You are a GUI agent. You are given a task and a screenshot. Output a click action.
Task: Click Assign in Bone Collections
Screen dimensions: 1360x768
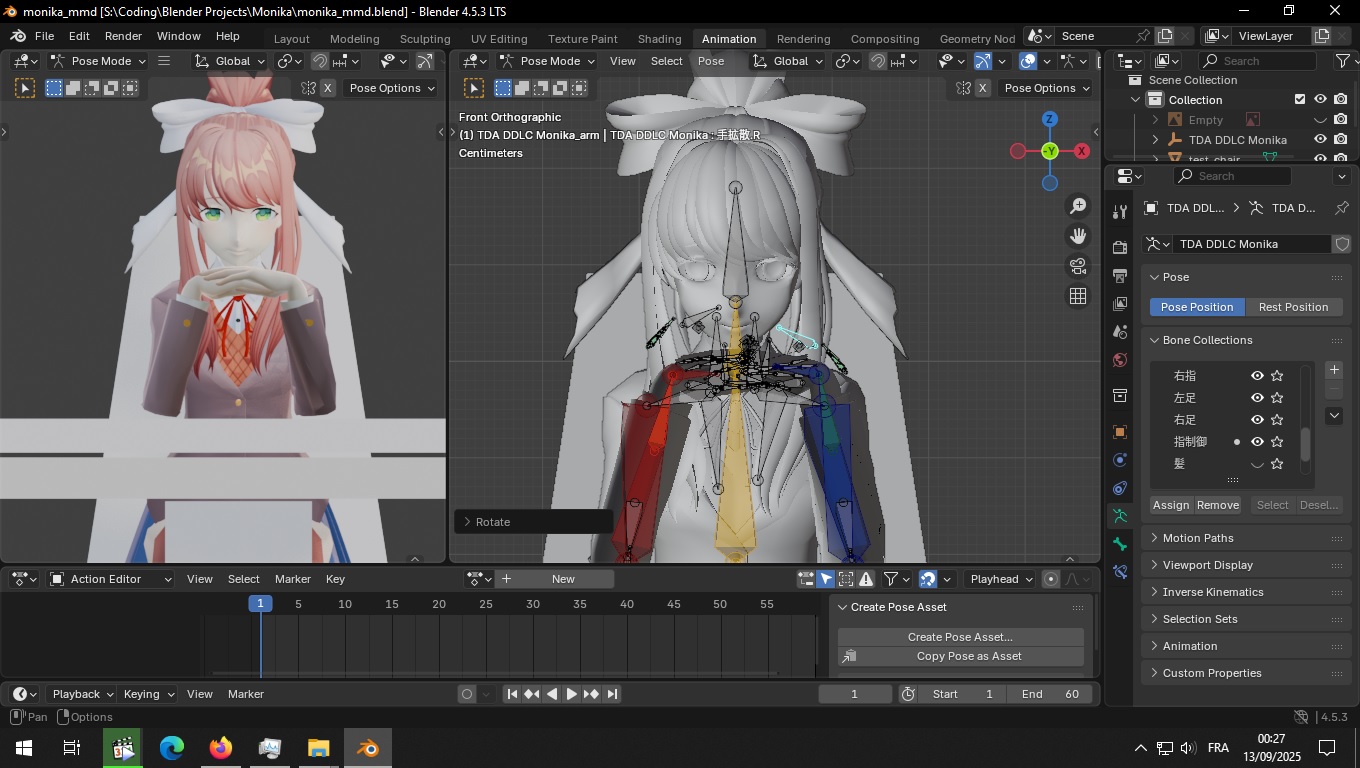(1171, 505)
